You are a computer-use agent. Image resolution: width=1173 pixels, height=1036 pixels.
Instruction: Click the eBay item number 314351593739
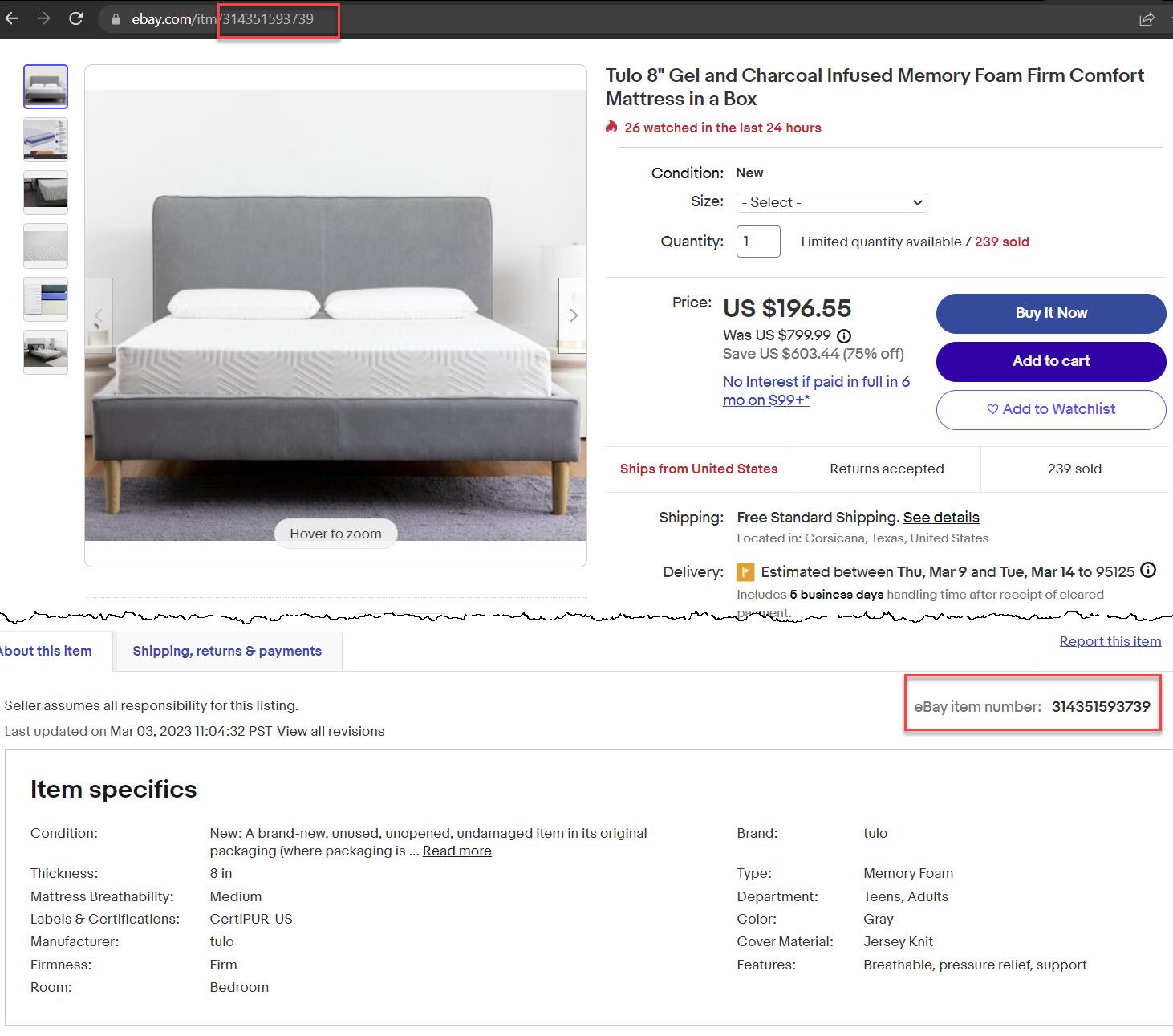pos(1101,706)
